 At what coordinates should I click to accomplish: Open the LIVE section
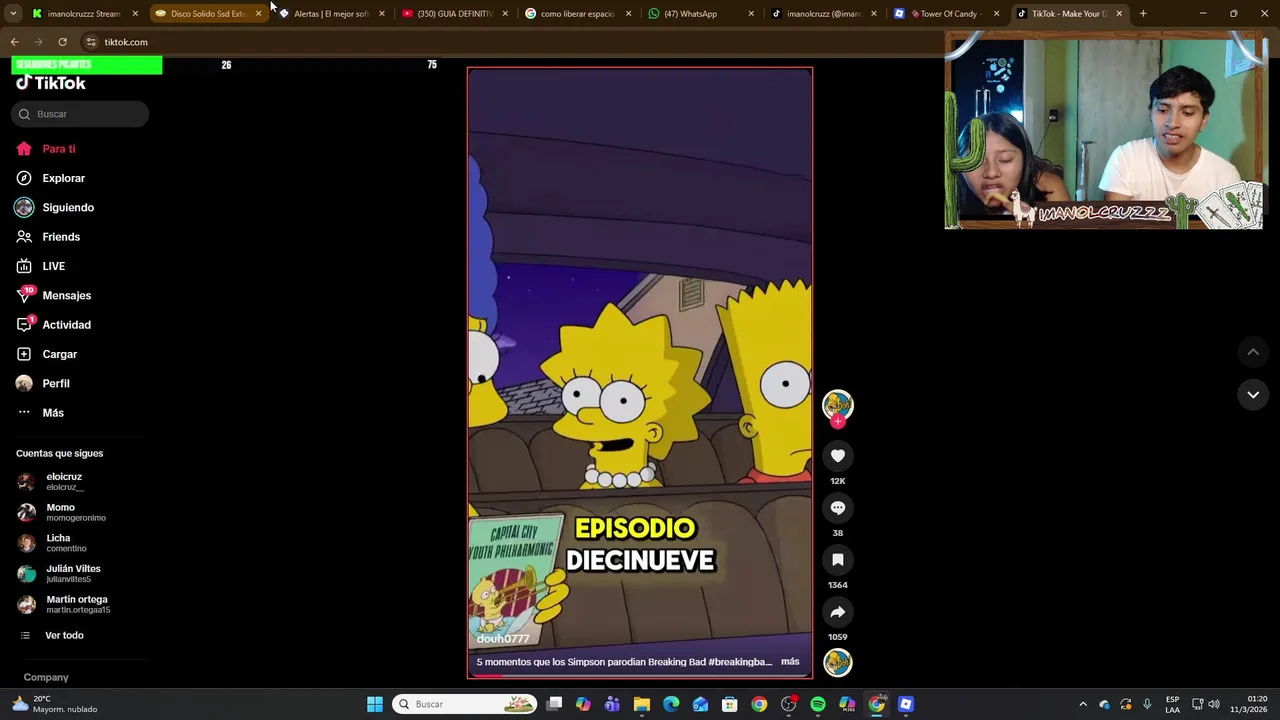[x=40, y=266]
